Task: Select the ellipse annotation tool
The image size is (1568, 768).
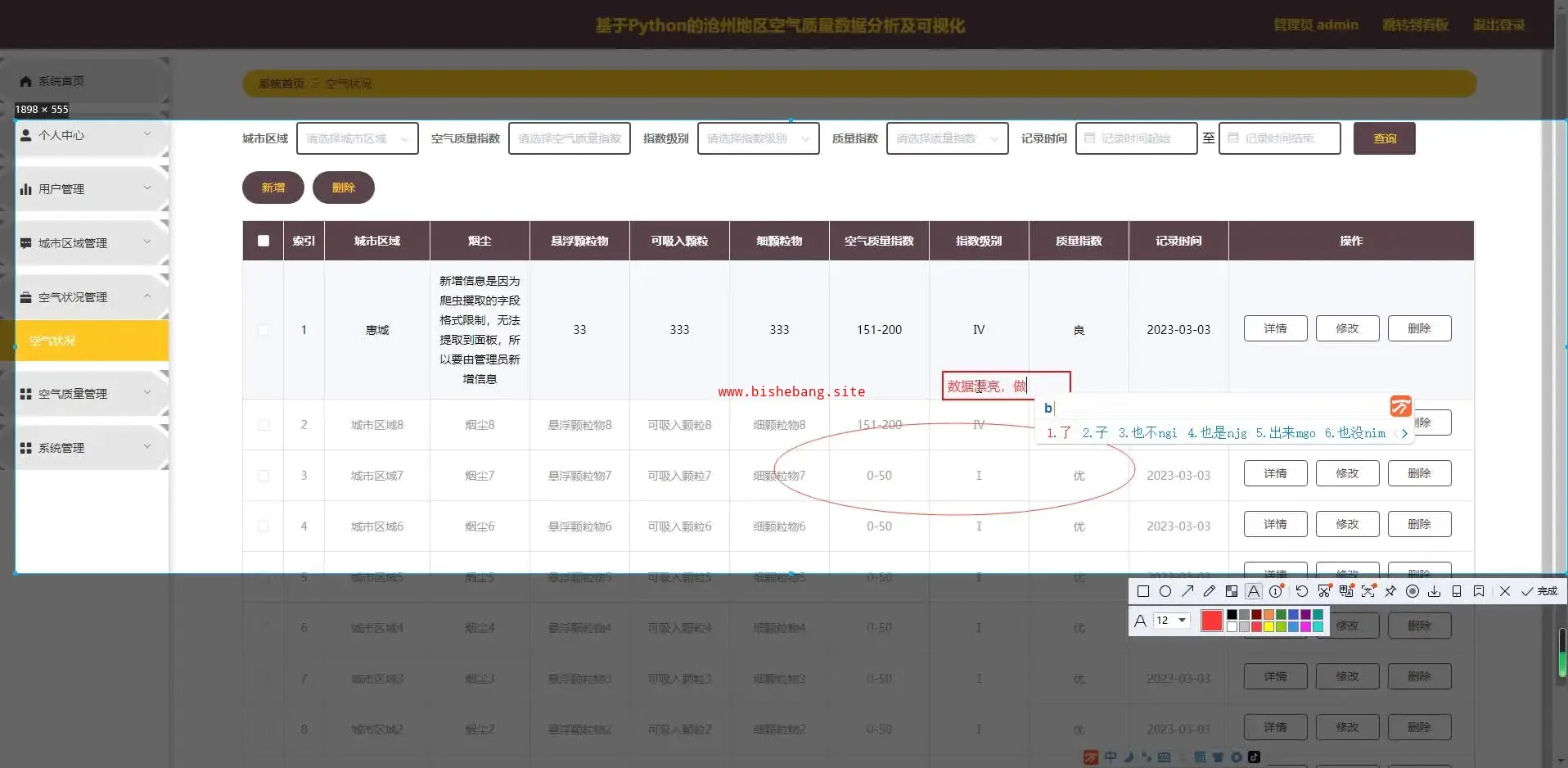Action: tap(1165, 591)
